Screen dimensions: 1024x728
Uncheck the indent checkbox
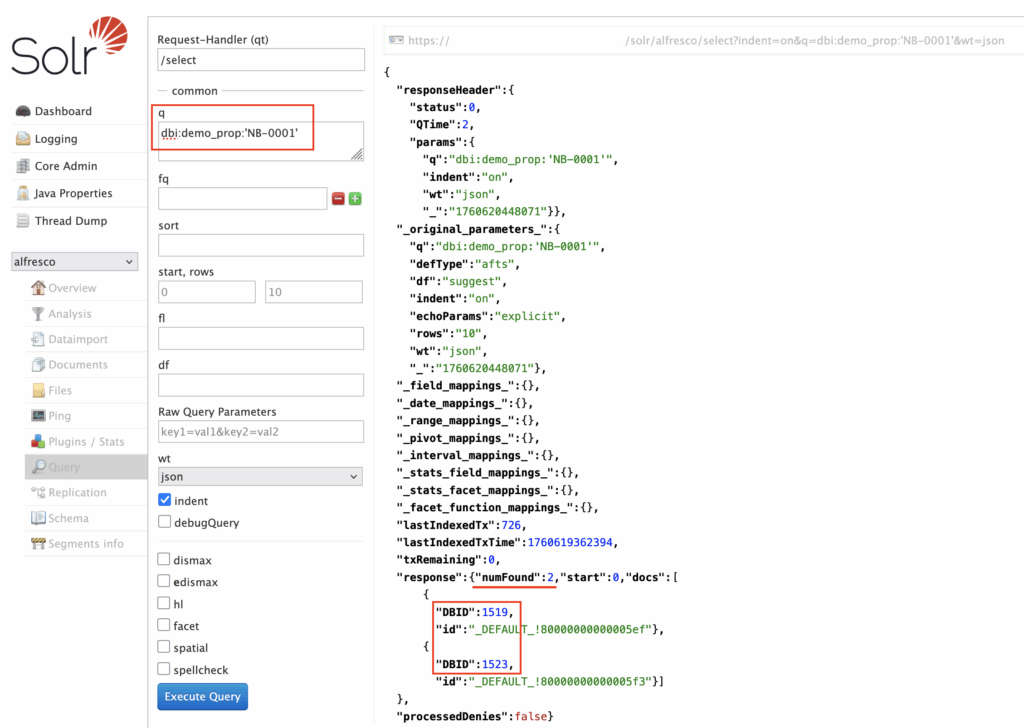[x=165, y=500]
